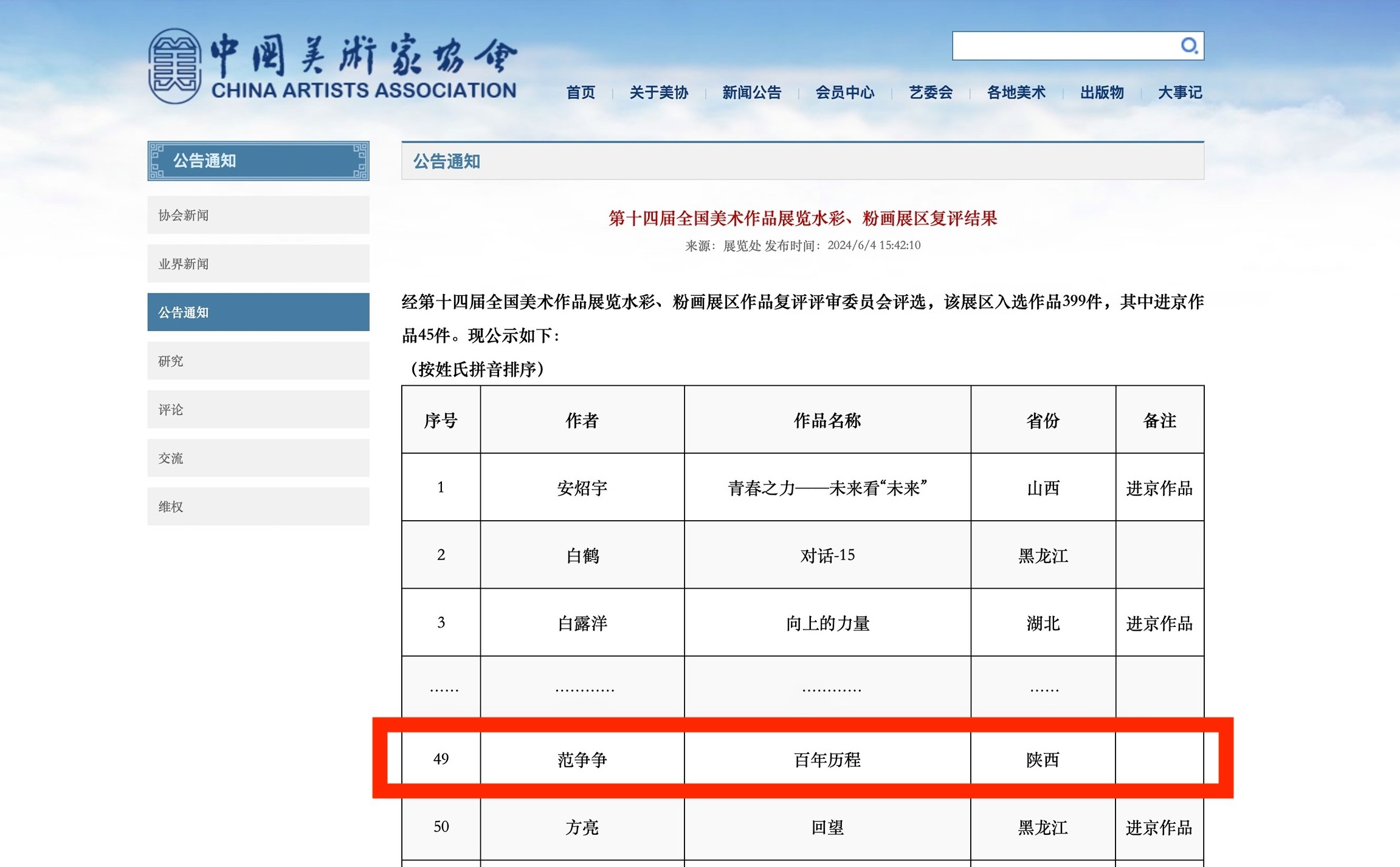Click inside the search input field

click(1070, 46)
